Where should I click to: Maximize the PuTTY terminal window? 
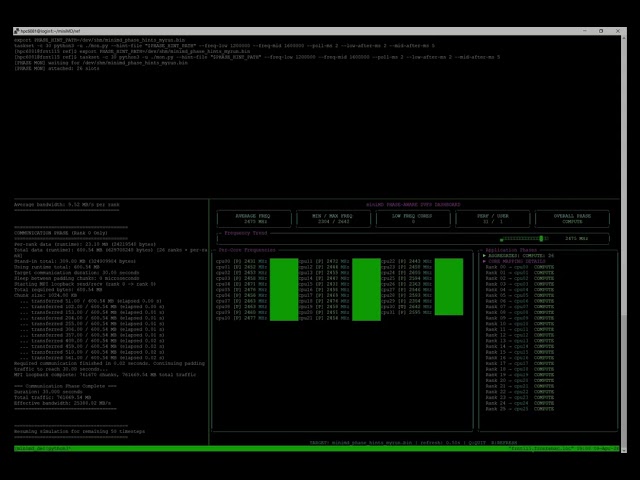click(x=601, y=31)
